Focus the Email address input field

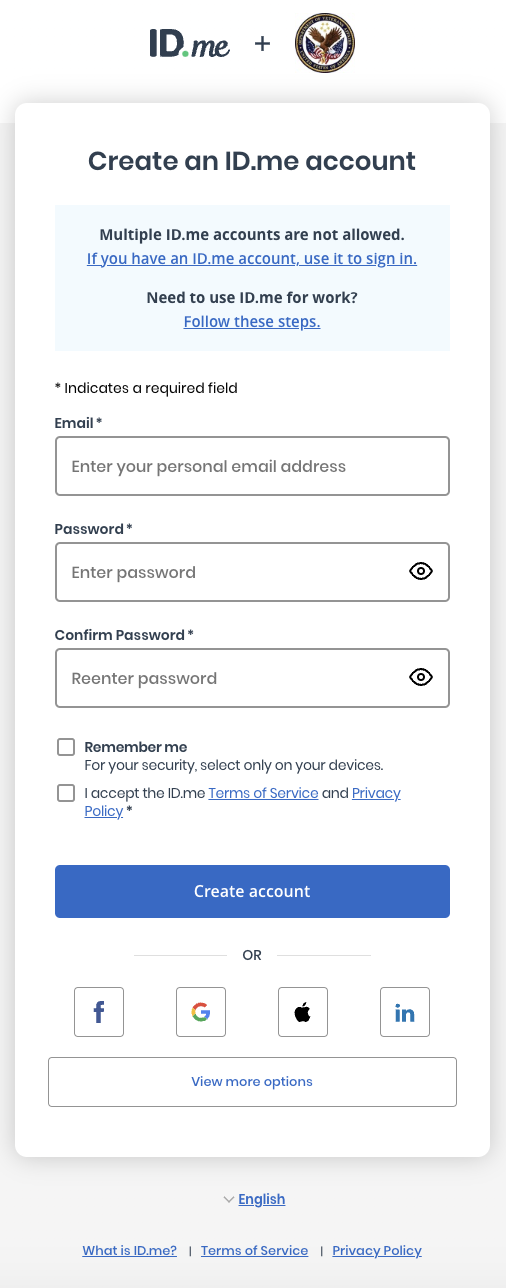coord(252,466)
